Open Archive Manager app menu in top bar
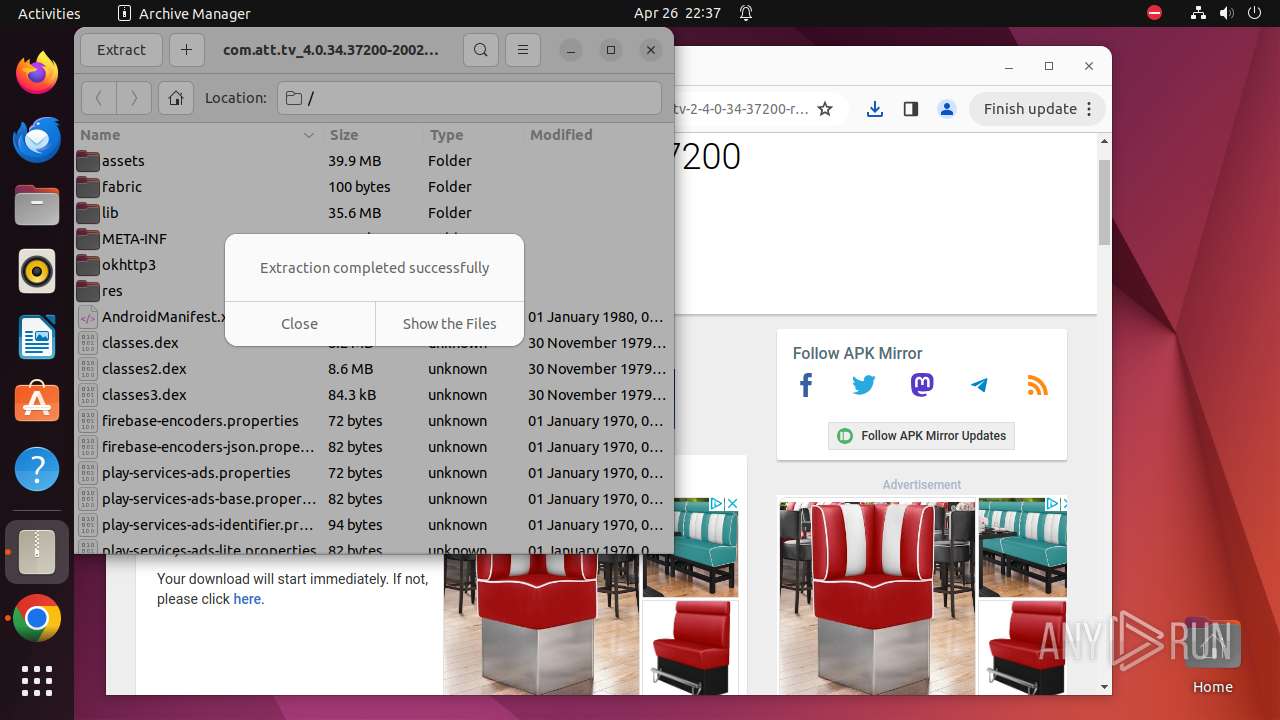 [x=184, y=13]
